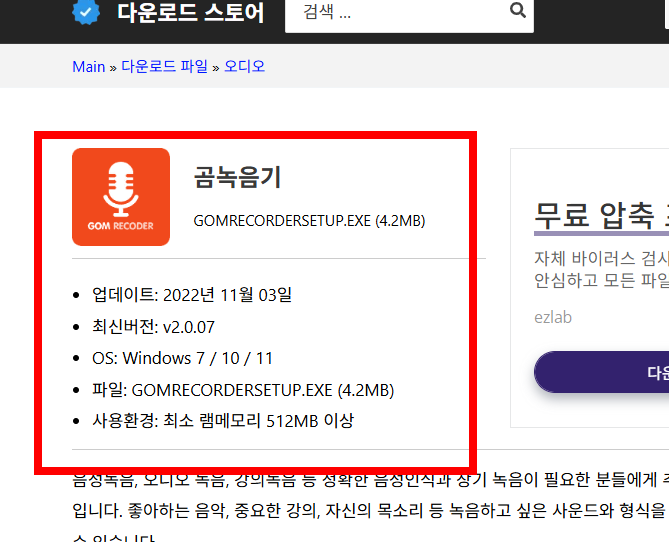Click the magnifier search icon
The image size is (669, 542).
[518, 9]
